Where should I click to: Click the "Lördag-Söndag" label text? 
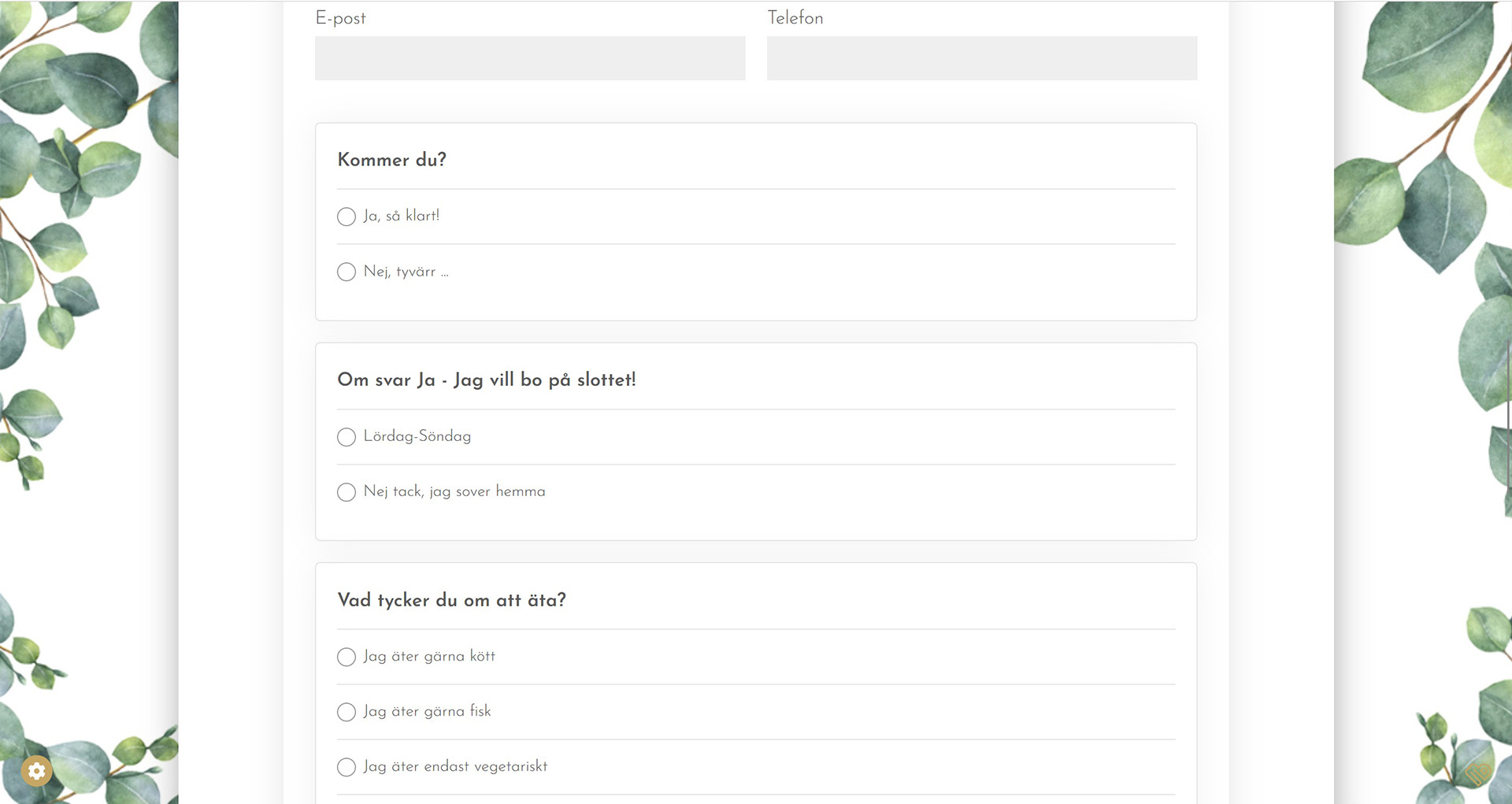pos(417,436)
